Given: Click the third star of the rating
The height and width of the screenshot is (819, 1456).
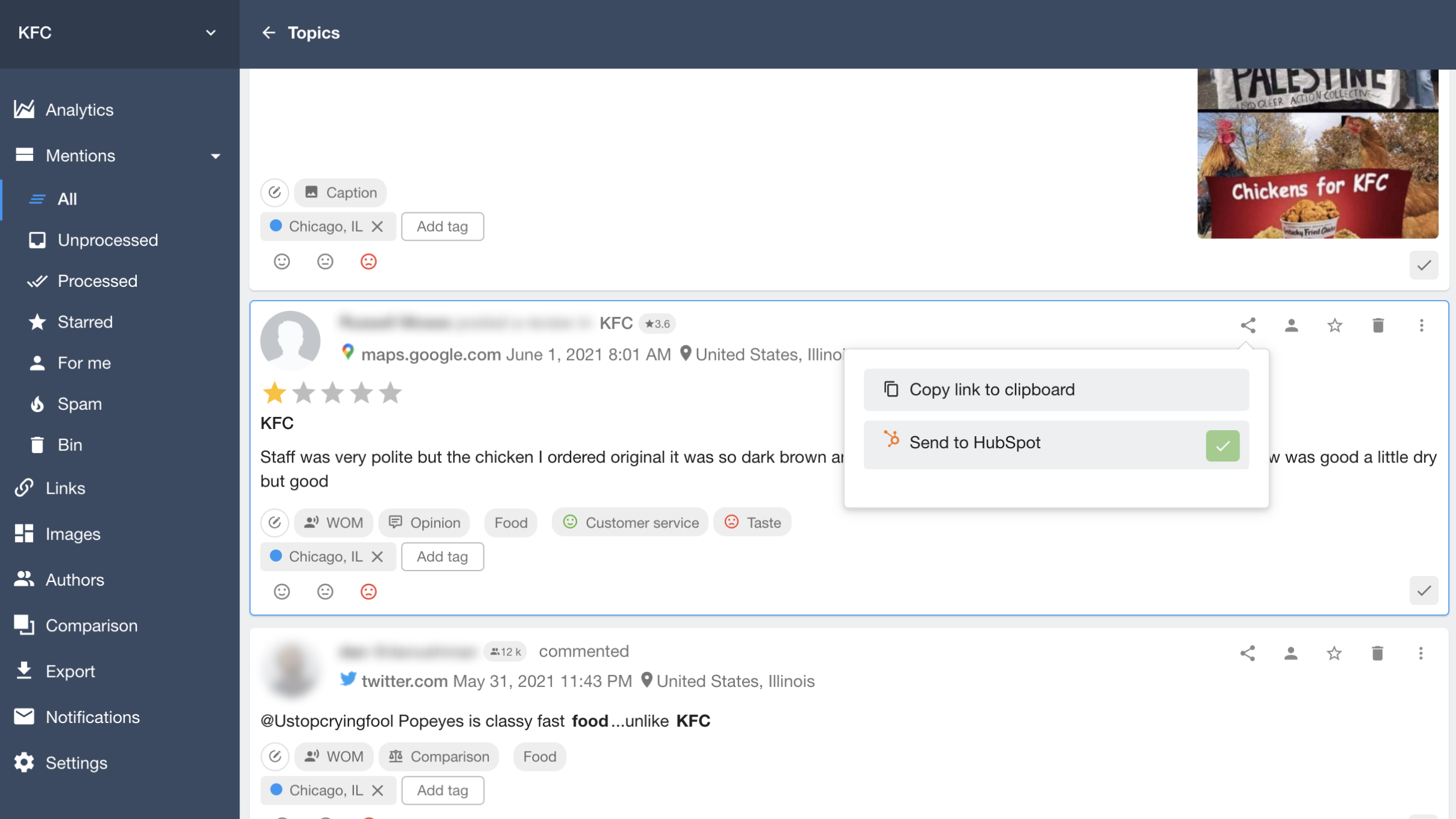Looking at the screenshot, I should click(x=332, y=392).
